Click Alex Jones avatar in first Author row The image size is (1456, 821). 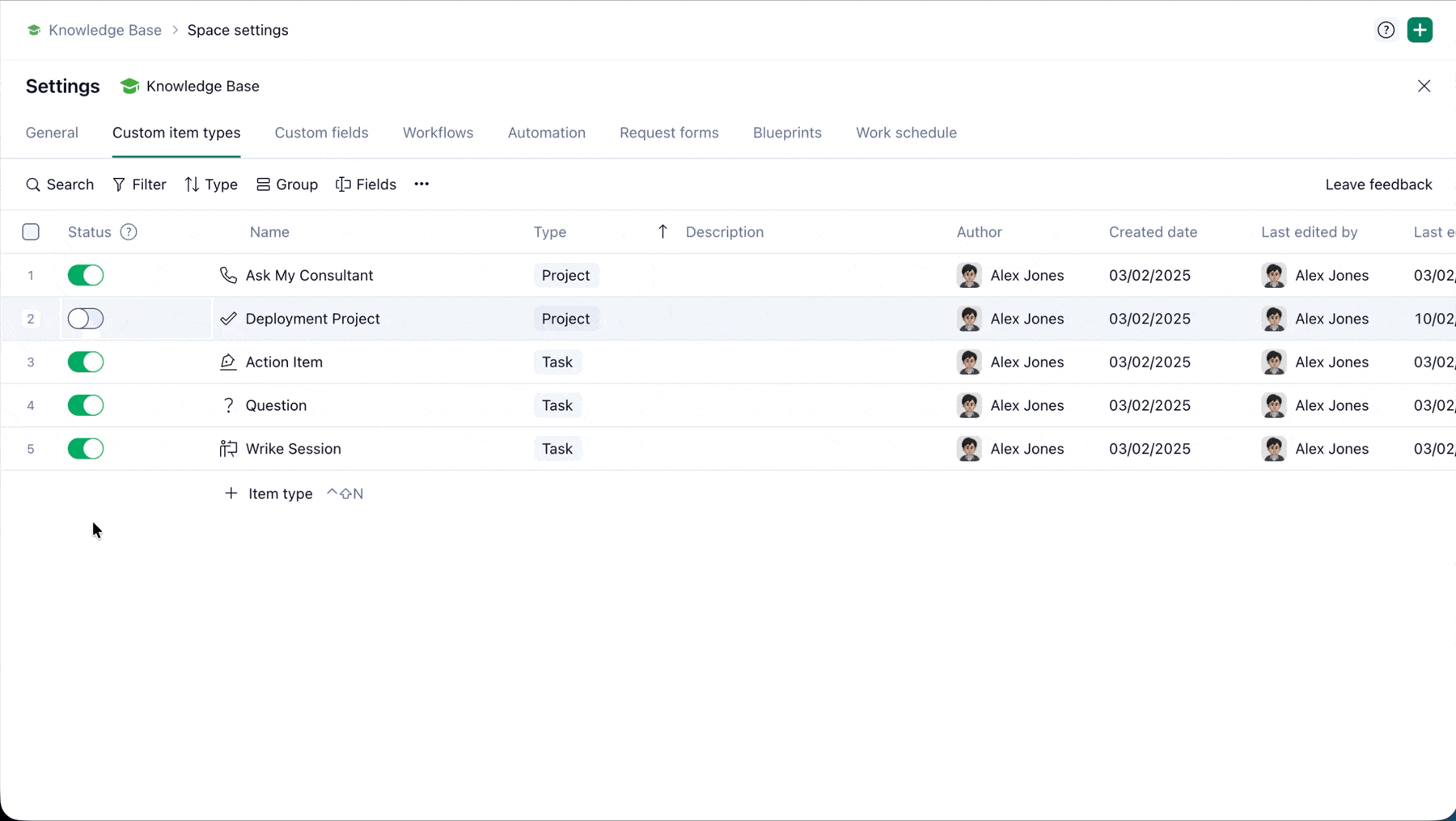tap(969, 275)
